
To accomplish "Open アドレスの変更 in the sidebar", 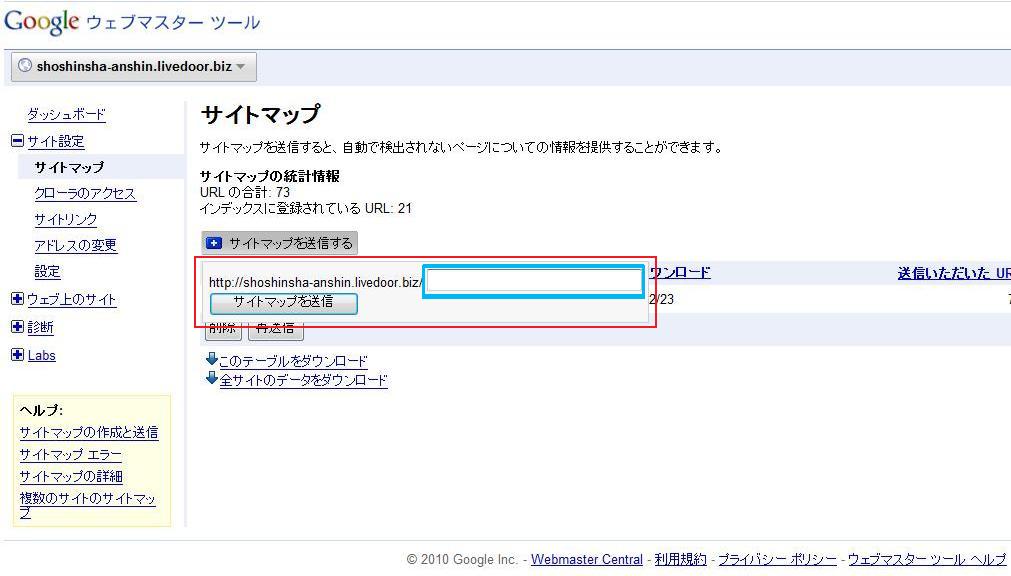I will pyautogui.click(x=75, y=245).
